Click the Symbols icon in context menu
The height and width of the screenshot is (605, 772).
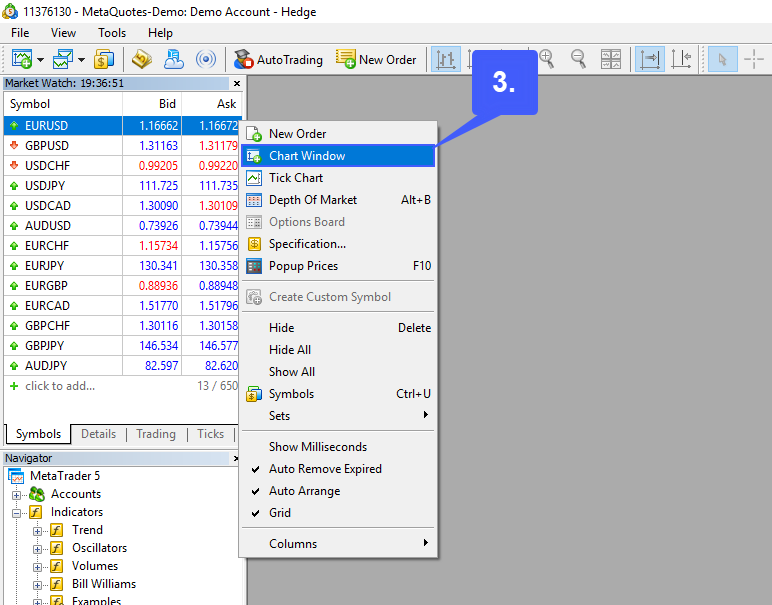coord(254,394)
